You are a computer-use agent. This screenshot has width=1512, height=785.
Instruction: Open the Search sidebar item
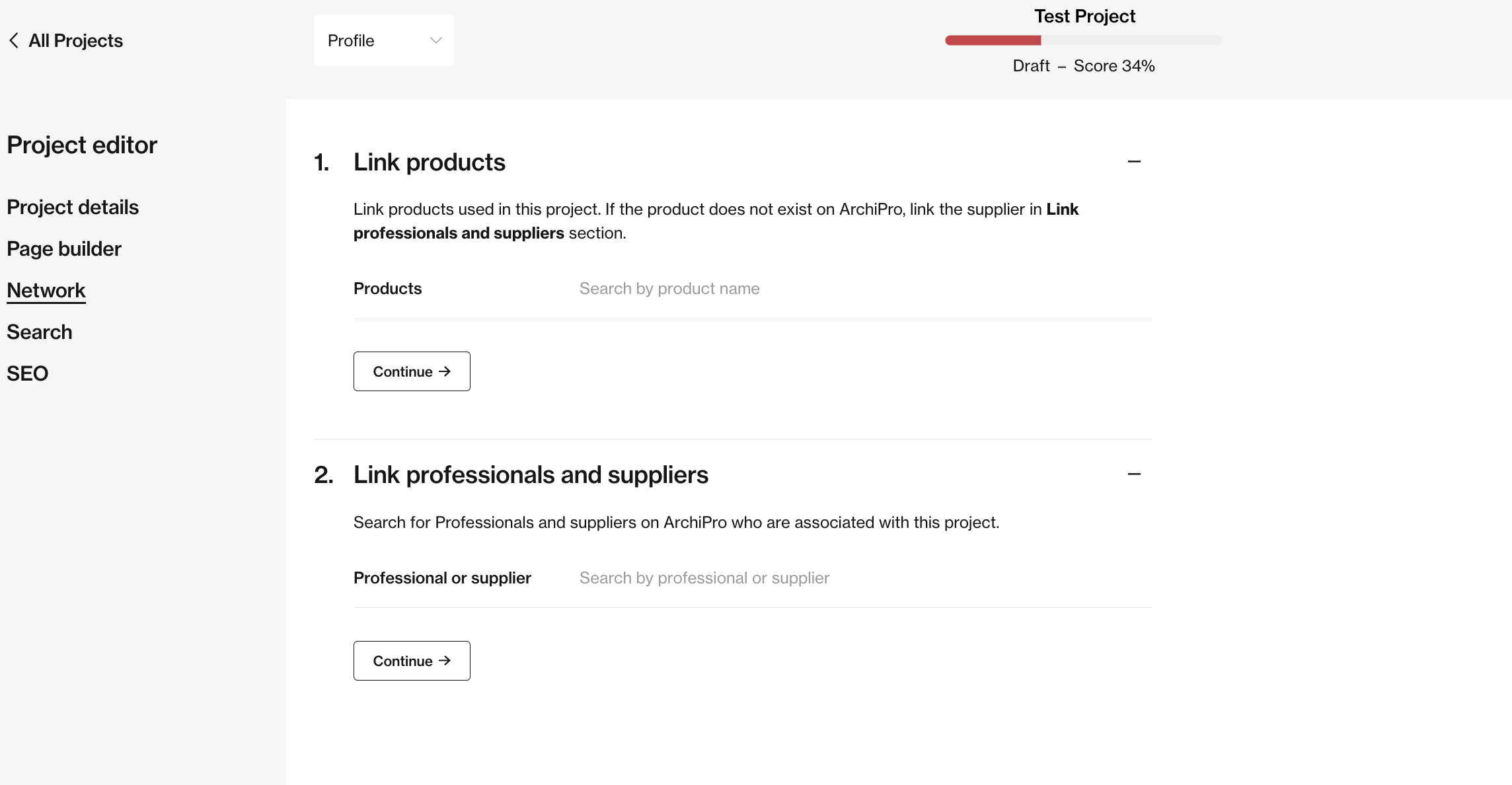click(40, 332)
